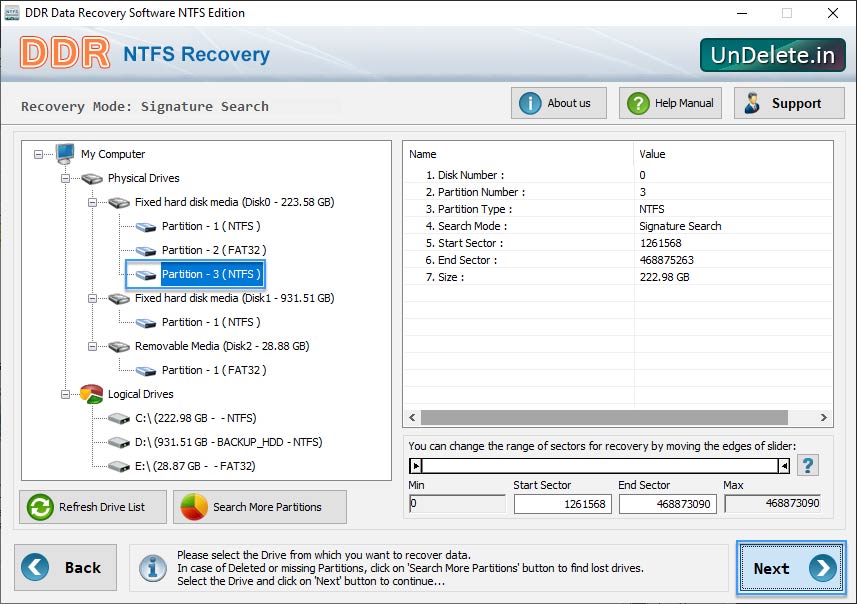Select Disk2 Partition - 1 (FAT32)
The width and height of the screenshot is (857, 604).
pos(214,371)
